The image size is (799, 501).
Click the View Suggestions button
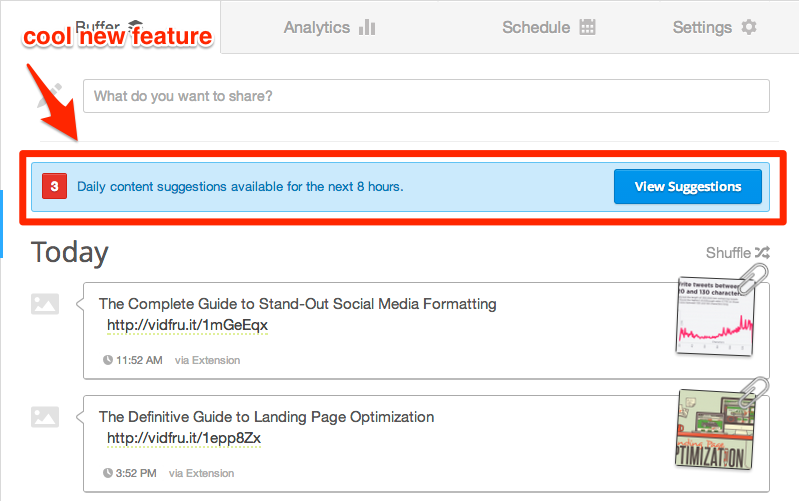[x=687, y=187]
